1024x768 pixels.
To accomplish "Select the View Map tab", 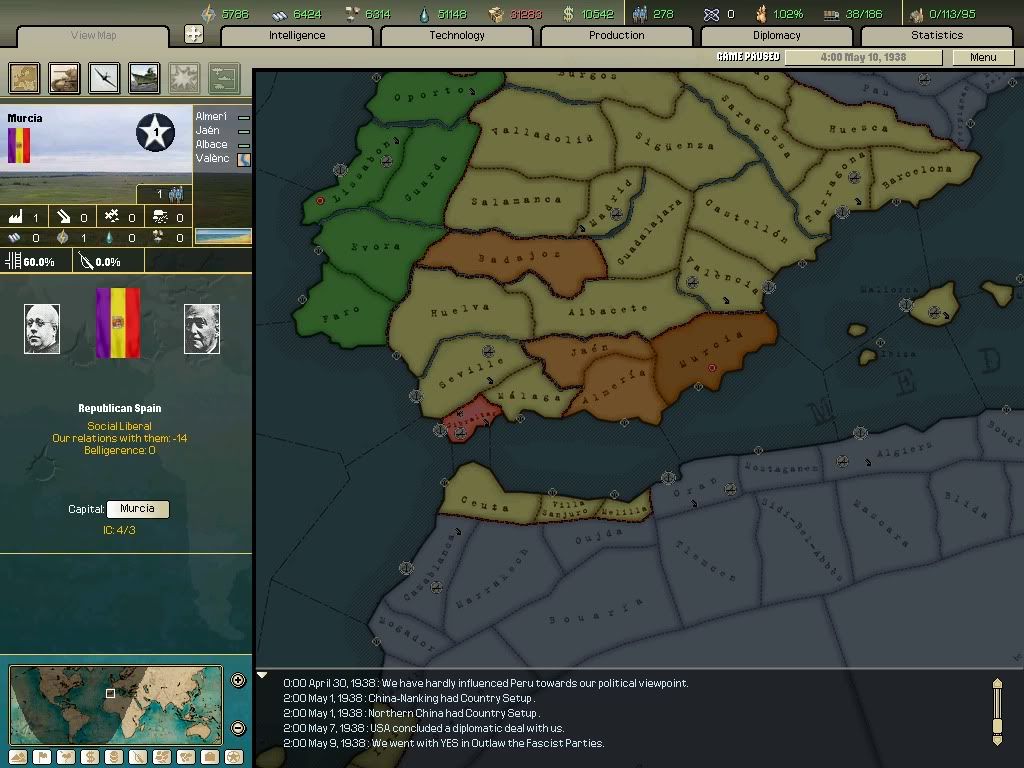I will 93,35.
